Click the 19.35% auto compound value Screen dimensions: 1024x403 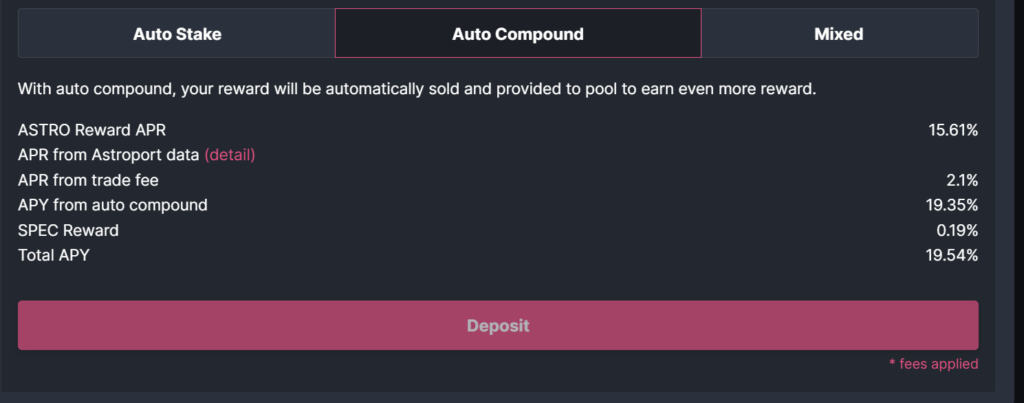coord(952,205)
